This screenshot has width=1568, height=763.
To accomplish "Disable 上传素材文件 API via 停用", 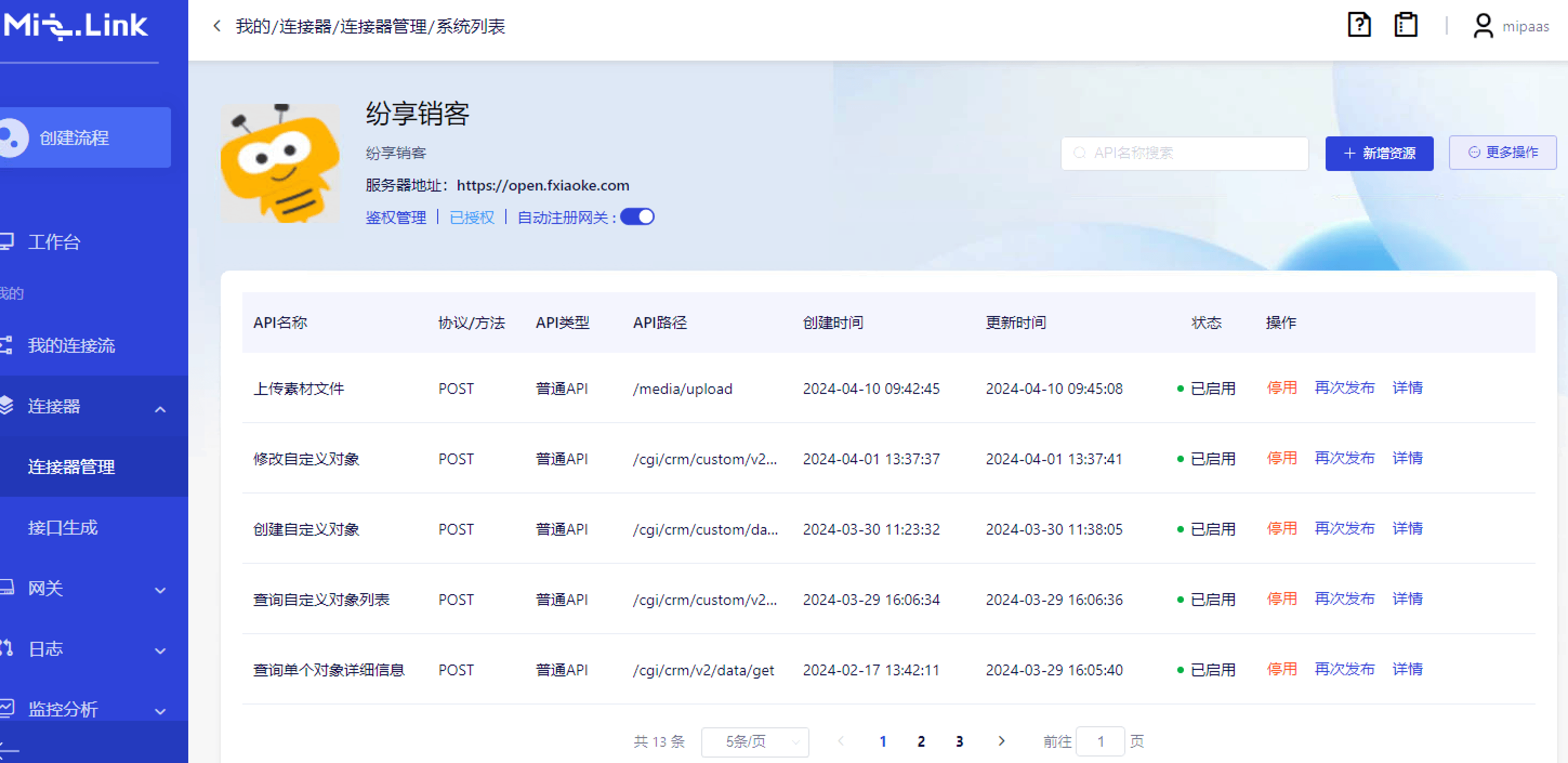I will (1282, 387).
